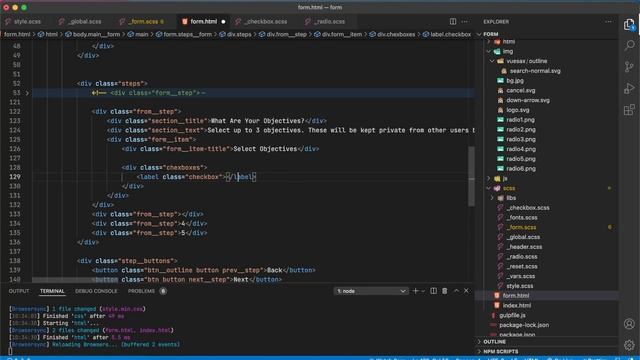Image resolution: width=640 pixels, height=360 pixels.
Task: Split the terminal panel
Action: pyautogui.click(x=433, y=291)
